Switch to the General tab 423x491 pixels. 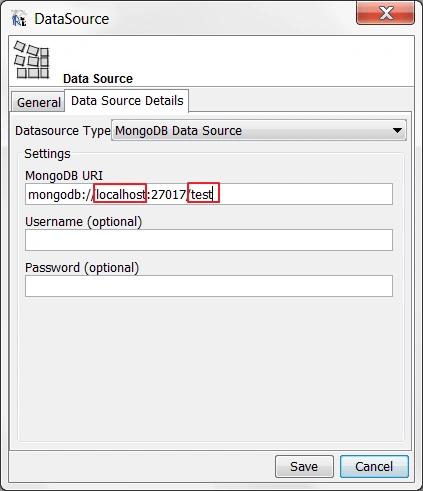tap(39, 102)
